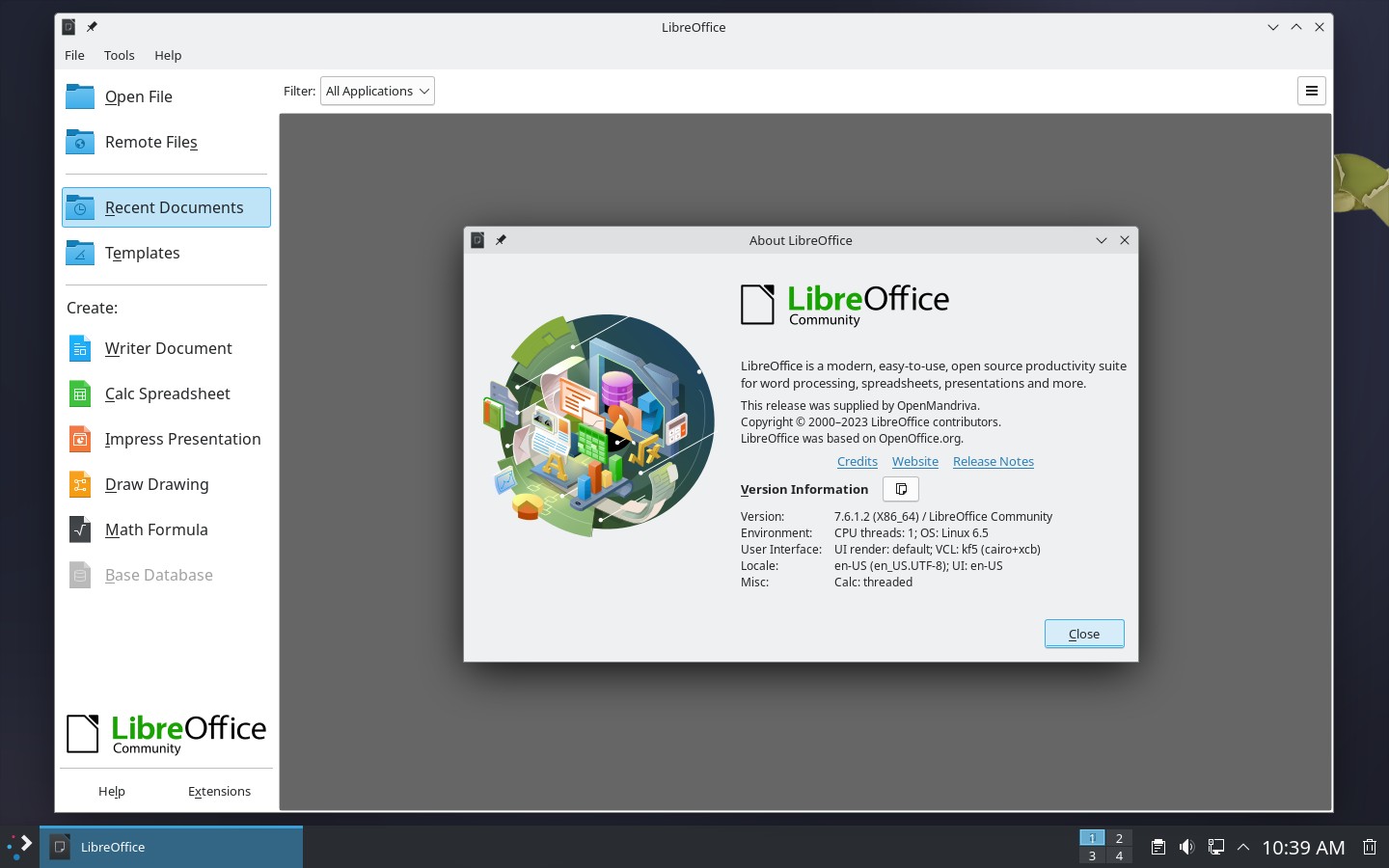This screenshot has width=1389, height=868.
Task: Click the Remote Files folder icon
Action: click(80, 142)
